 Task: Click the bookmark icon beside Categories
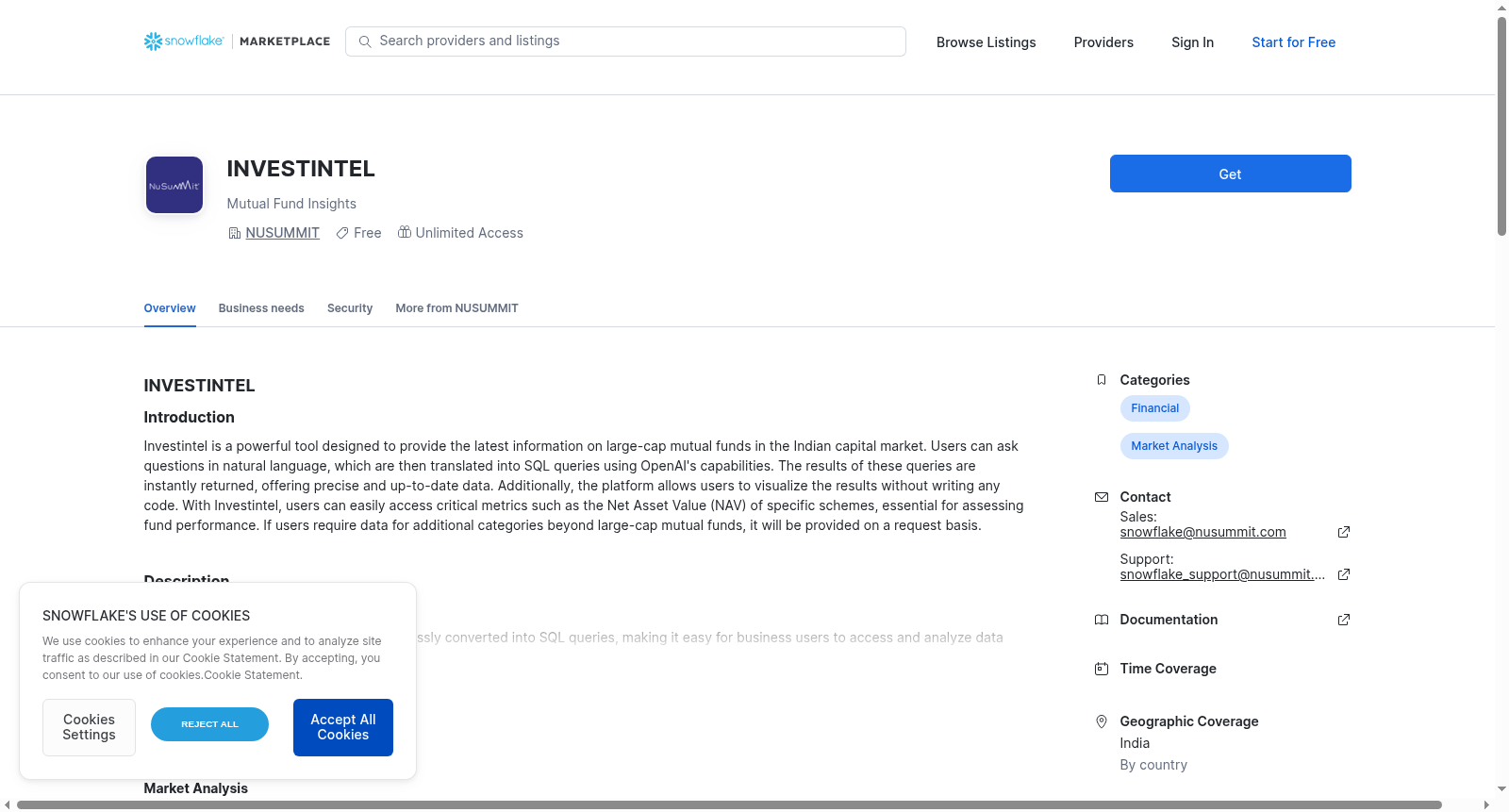click(x=1101, y=380)
